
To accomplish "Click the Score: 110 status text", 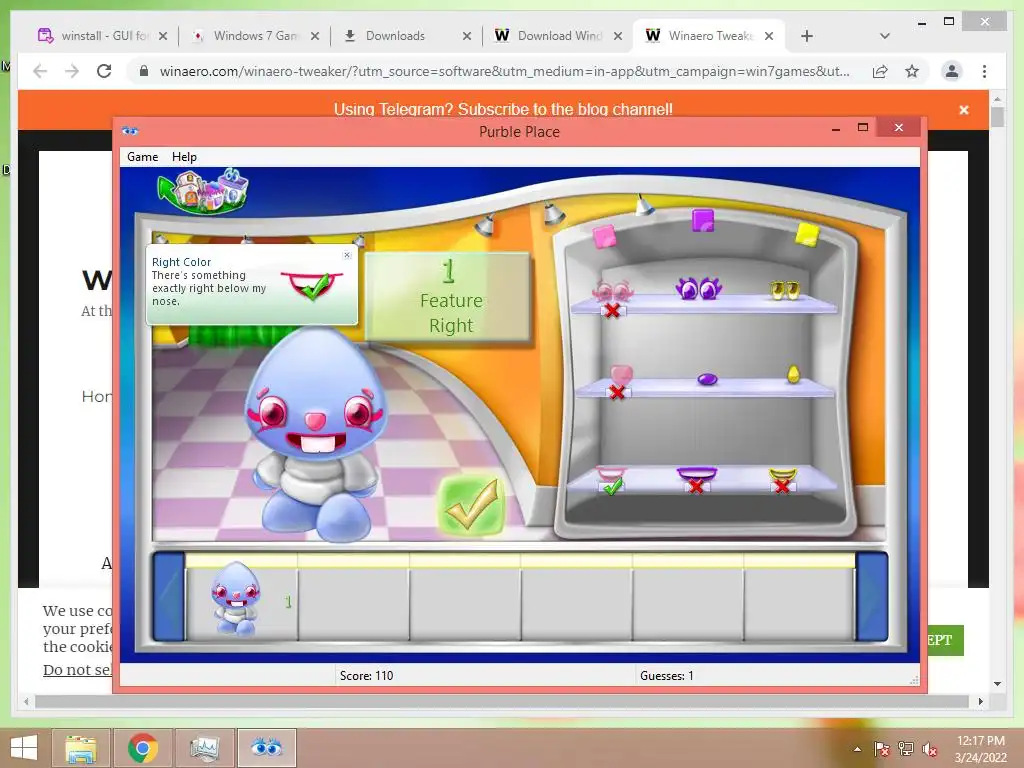I will pos(366,676).
